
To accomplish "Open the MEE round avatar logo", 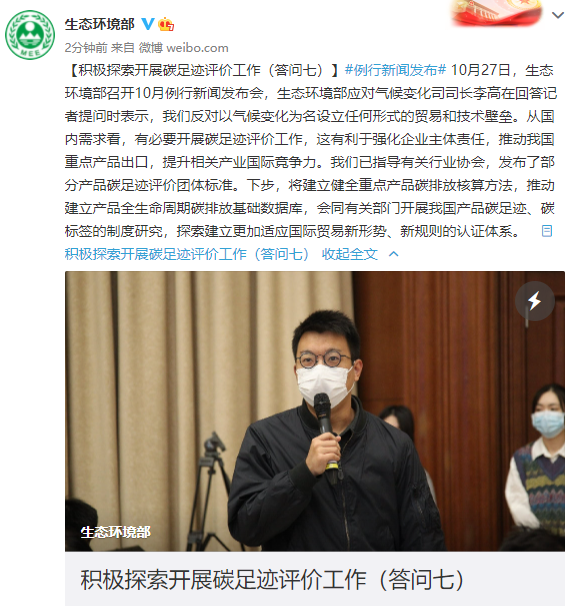I will (30, 35).
